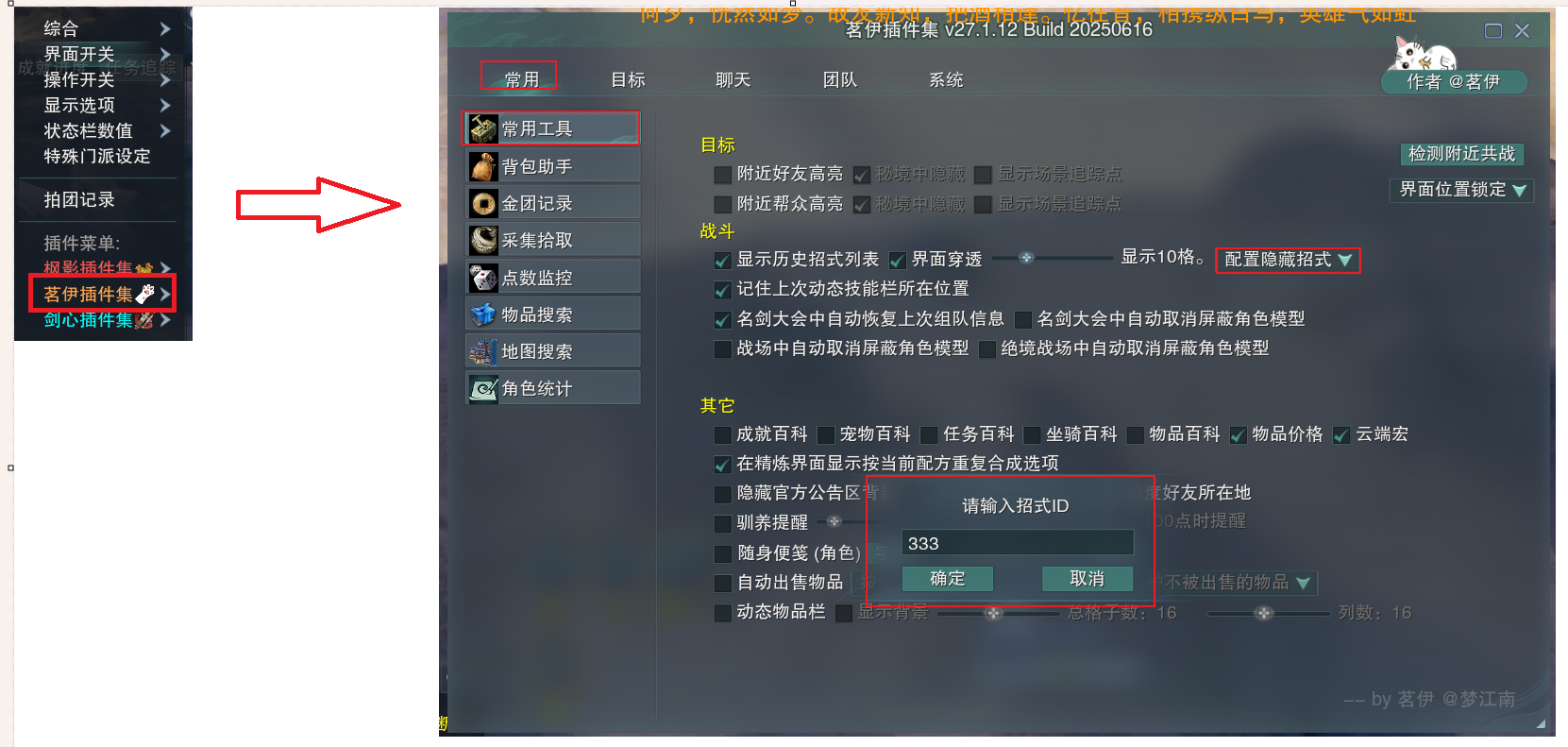Screen dimensions: 1568x747
Task: Confirm the dialog with 确定
Action: (x=948, y=578)
